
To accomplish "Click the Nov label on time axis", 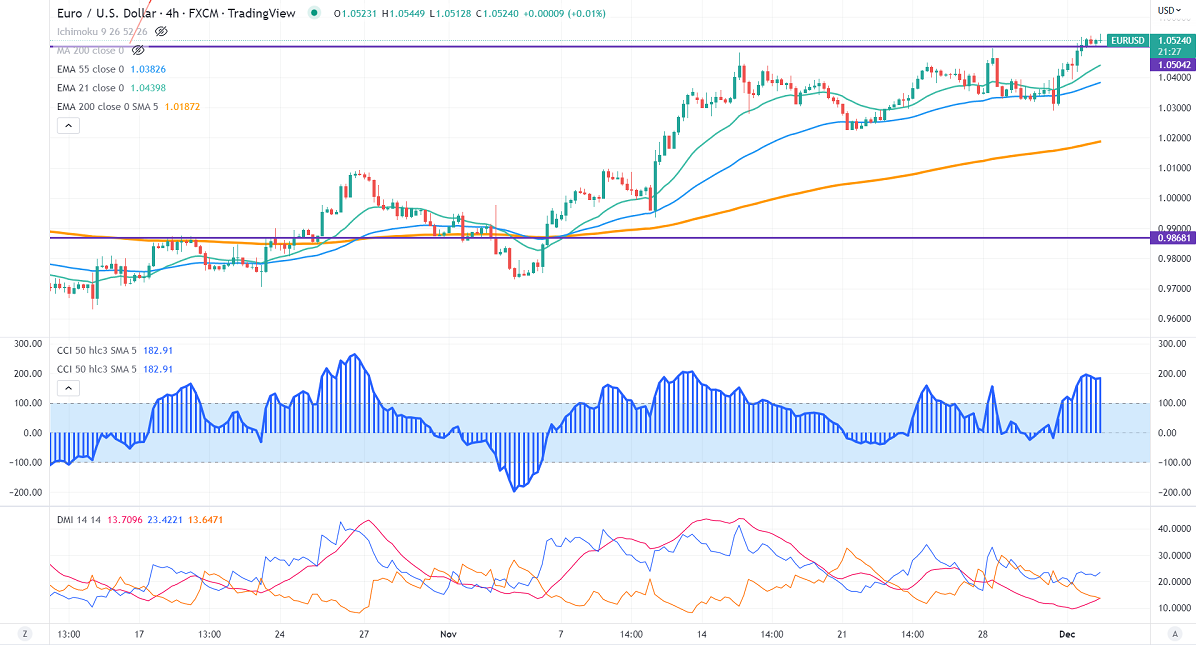I will pos(448,635).
